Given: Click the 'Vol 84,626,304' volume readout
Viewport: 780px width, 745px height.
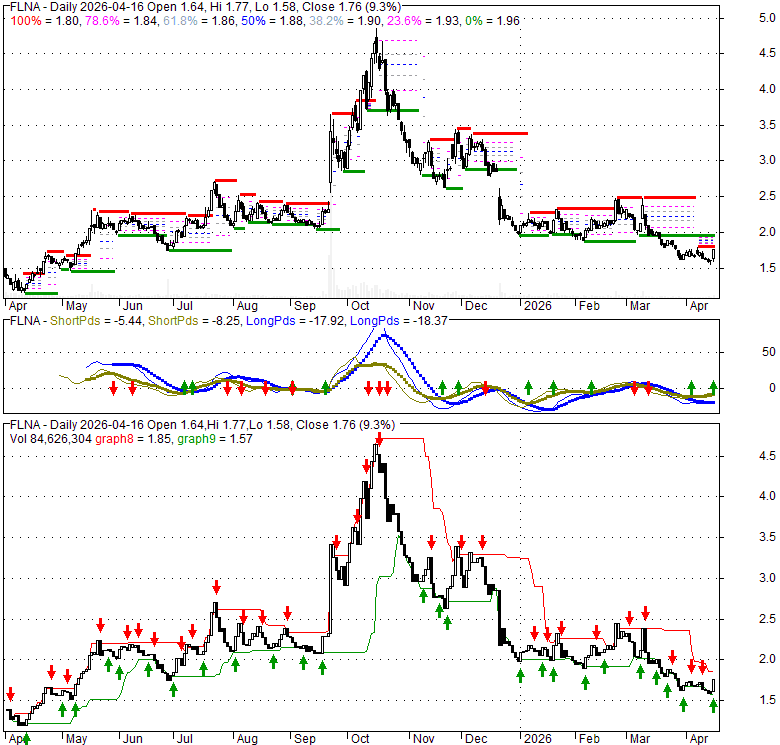Looking at the screenshot, I should point(51,439).
